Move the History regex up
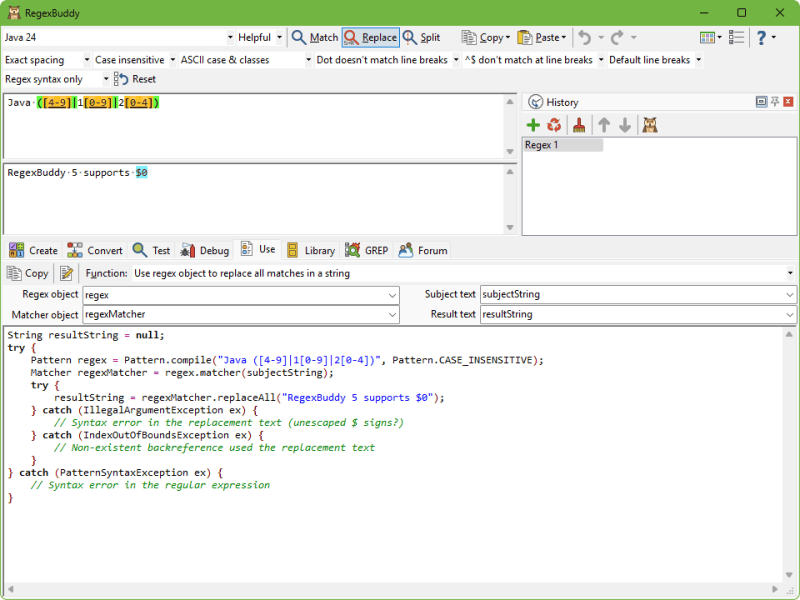The width and height of the screenshot is (800, 600). (x=604, y=125)
